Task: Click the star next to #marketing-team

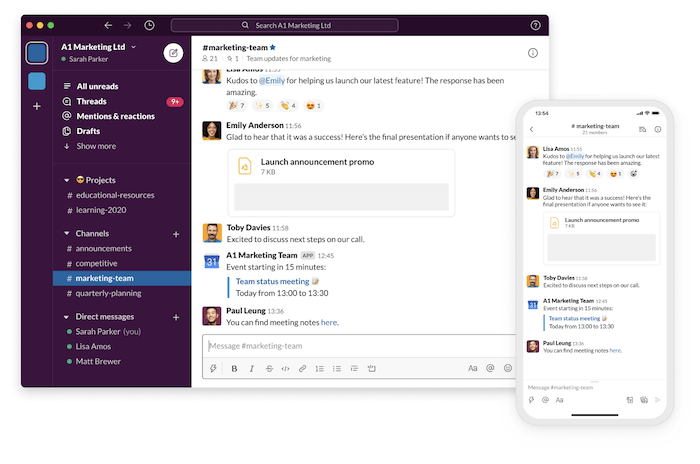Action: pyautogui.click(x=273, y=47)
